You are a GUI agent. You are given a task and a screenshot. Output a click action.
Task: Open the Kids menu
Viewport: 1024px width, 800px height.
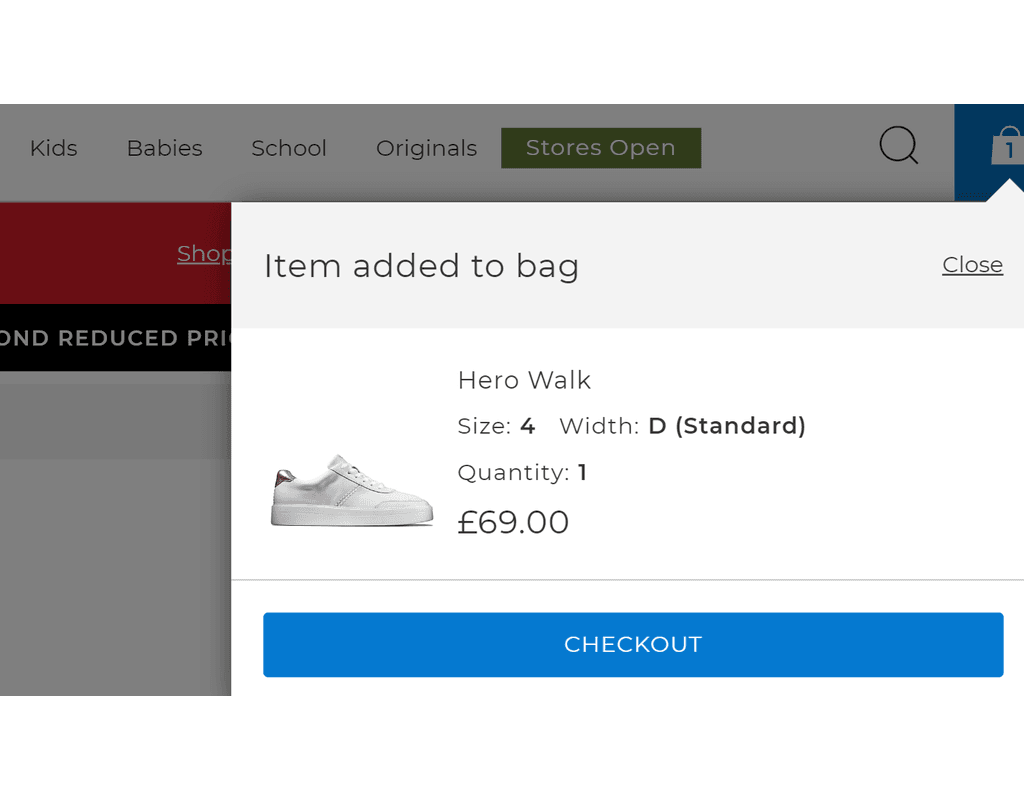click(54, 148)
